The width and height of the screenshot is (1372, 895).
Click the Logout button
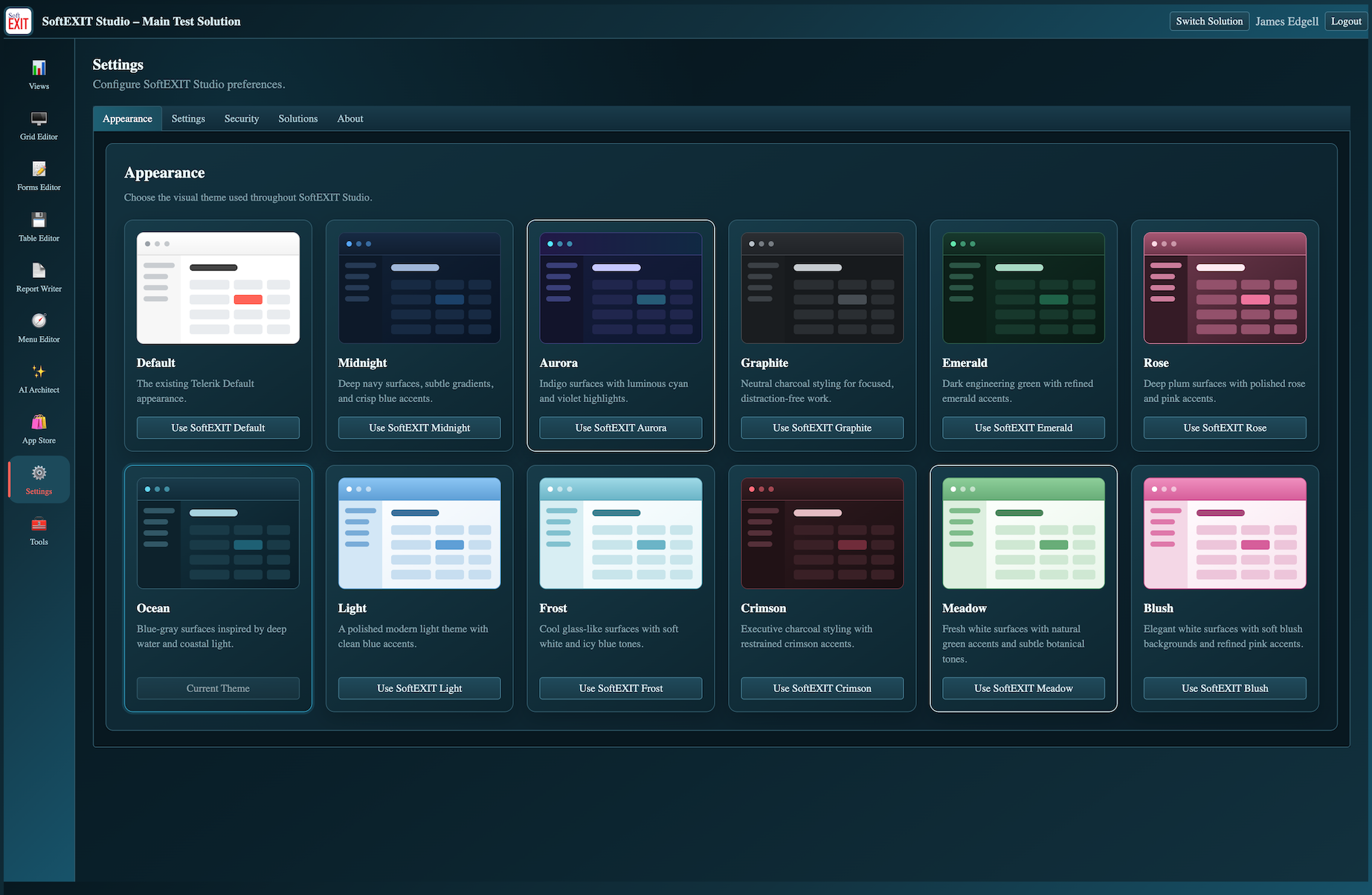click(1346, 22)
